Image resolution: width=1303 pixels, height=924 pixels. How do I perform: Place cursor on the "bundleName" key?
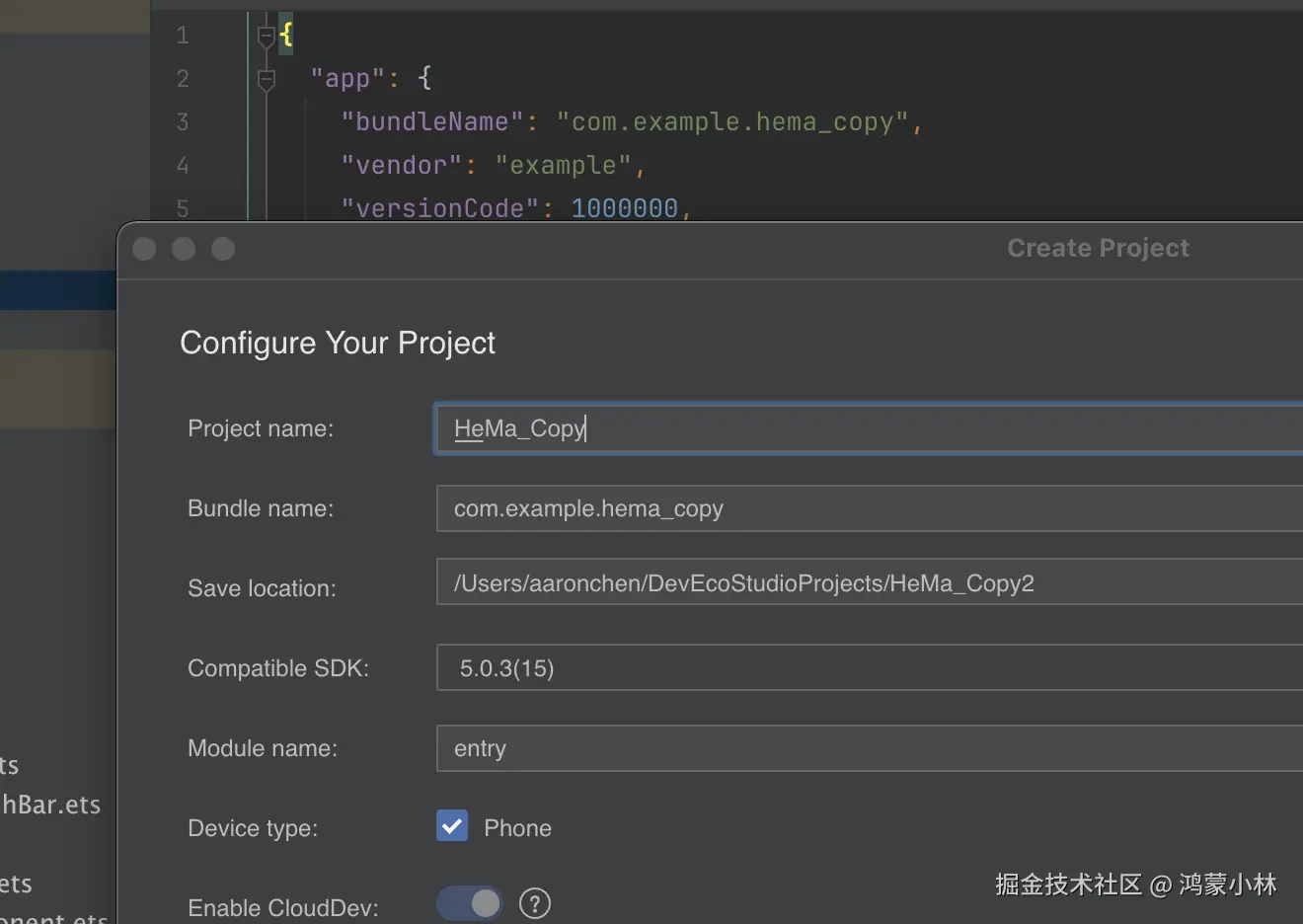point(431,122)
